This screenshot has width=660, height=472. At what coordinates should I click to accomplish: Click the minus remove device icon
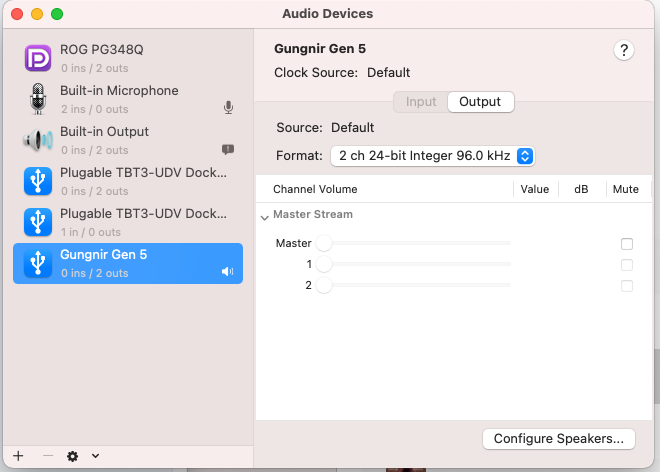[x=48, y=456]
